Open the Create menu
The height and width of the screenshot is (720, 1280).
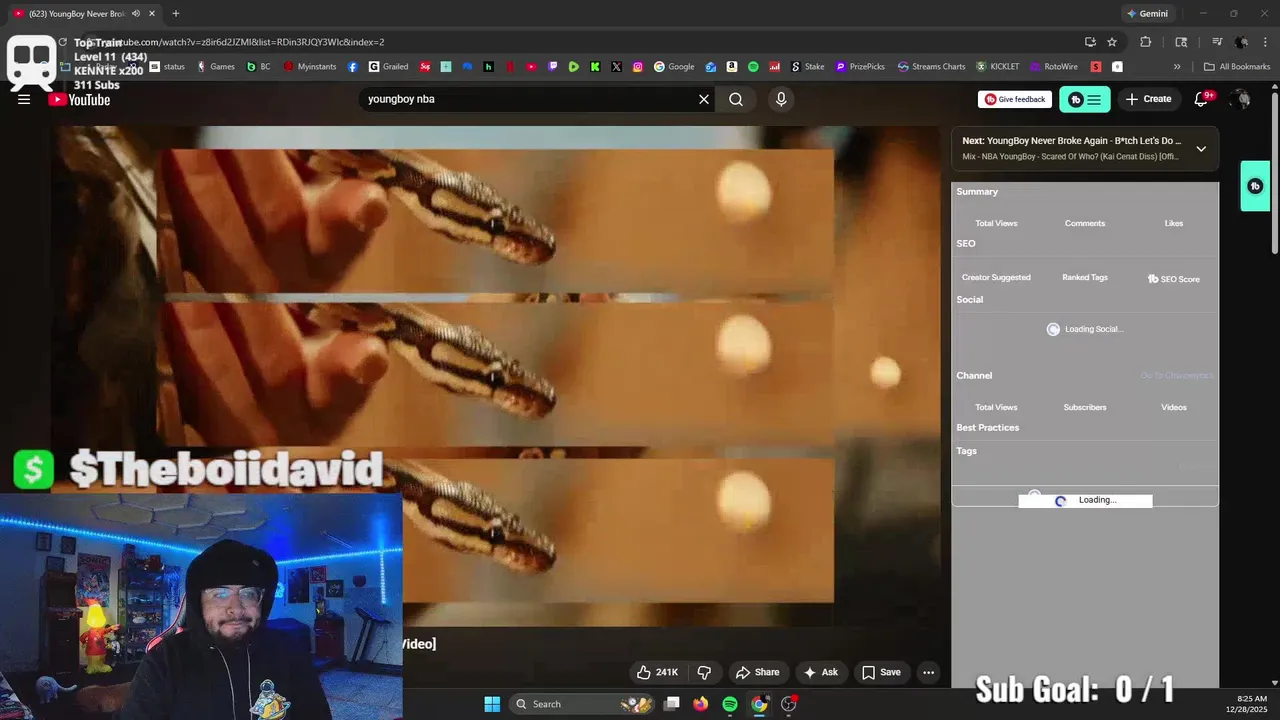pos(1148,99)
